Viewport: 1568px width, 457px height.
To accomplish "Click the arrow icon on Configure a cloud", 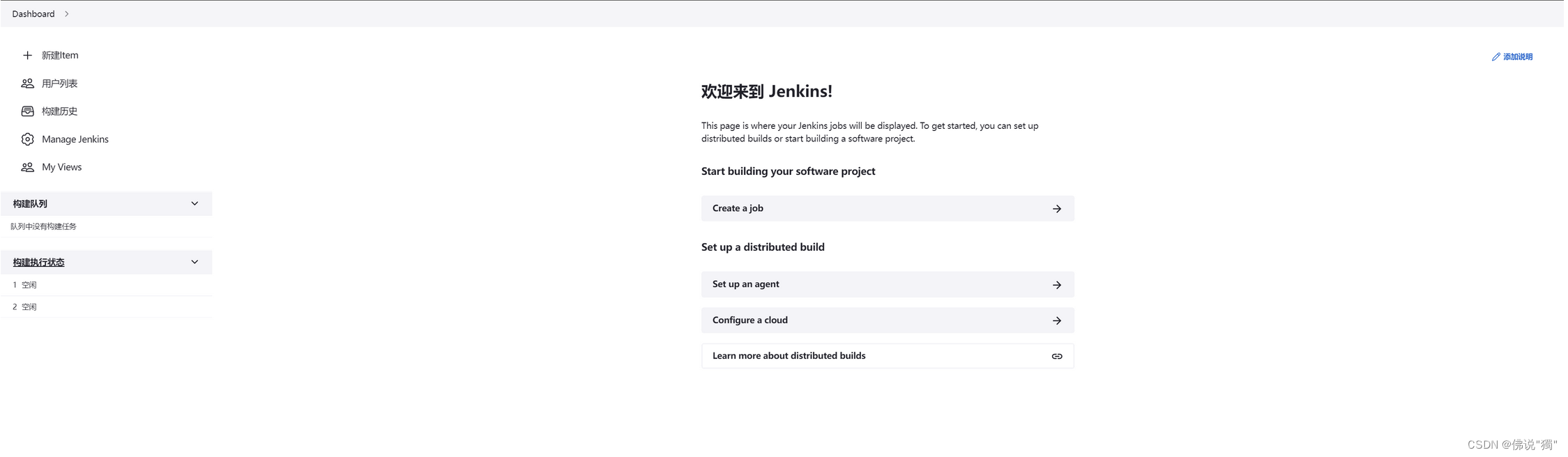I will pos(1057,320).
